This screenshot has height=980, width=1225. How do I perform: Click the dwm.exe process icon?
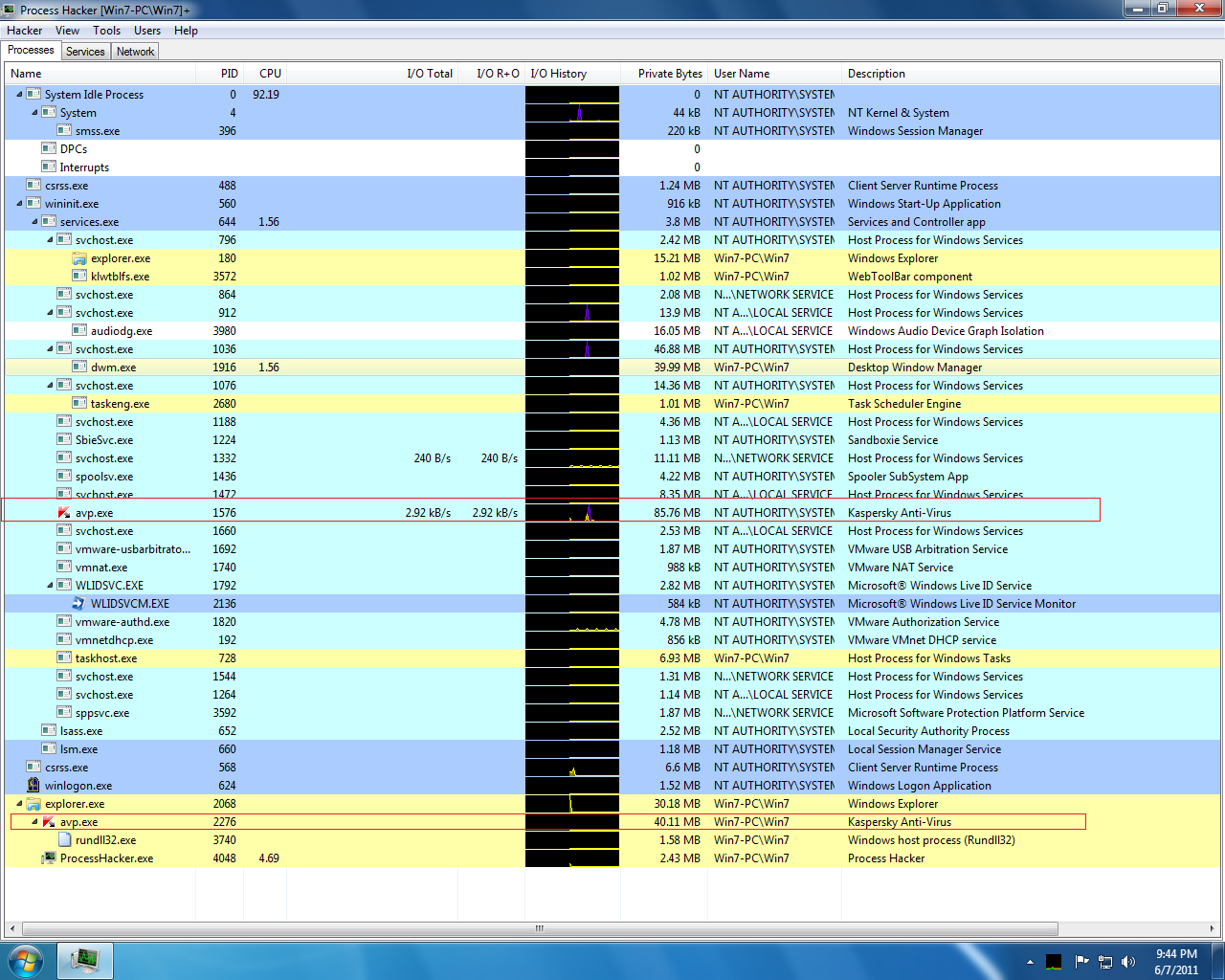click(x=79, y=367)
